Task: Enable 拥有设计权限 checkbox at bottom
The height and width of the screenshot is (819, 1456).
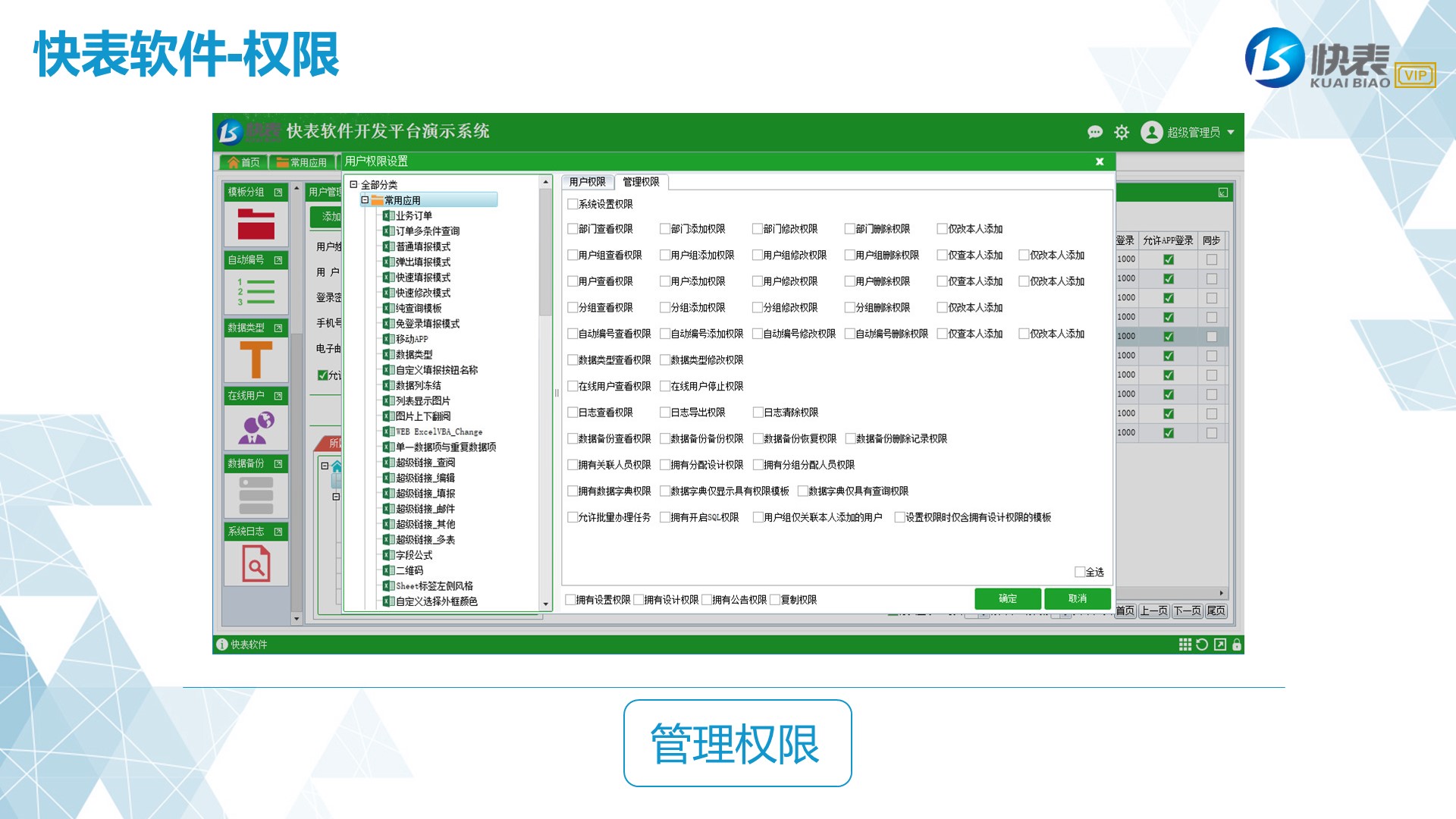Action: [639, 600]
